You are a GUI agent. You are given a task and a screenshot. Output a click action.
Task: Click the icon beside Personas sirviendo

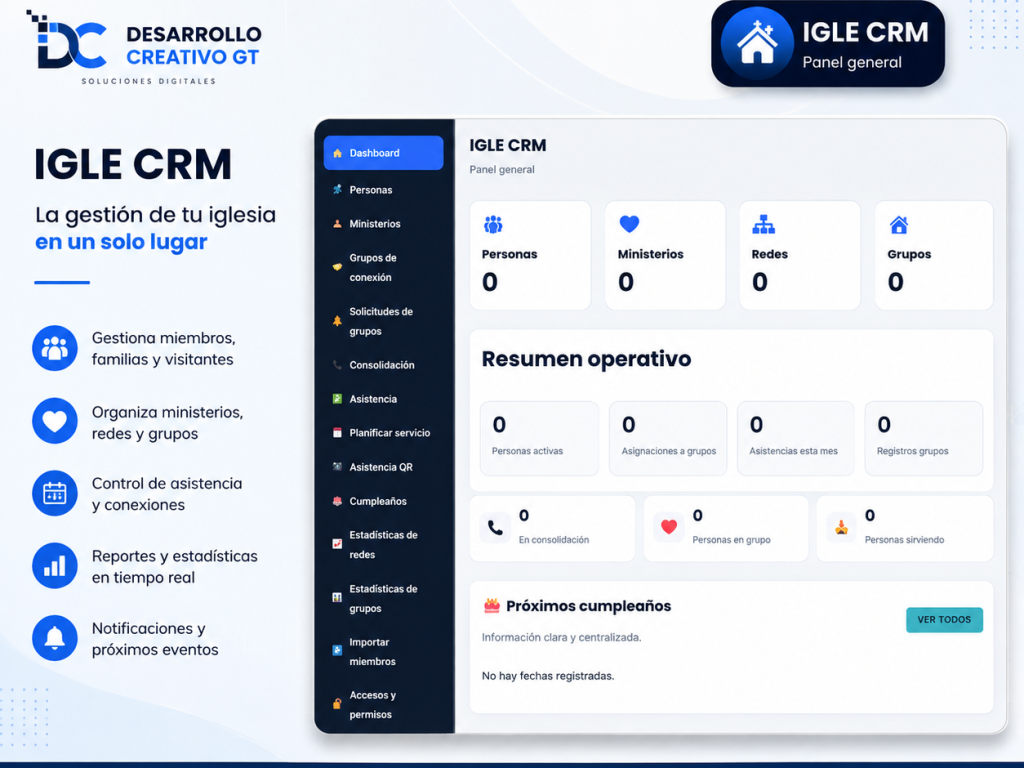click(841, 527)
